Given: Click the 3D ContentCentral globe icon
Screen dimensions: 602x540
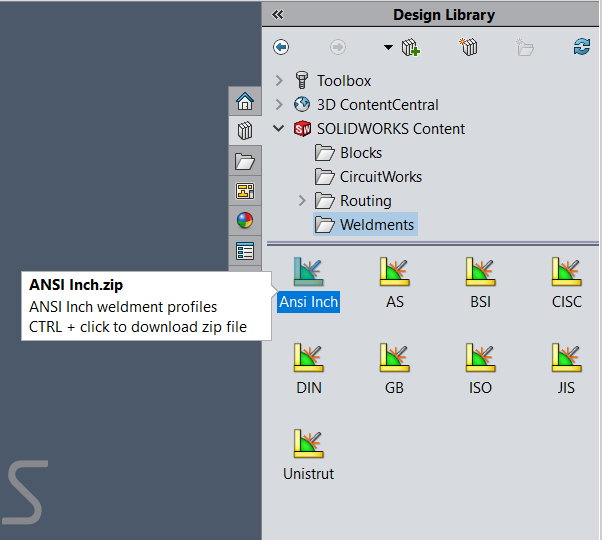Looking at the screenshot, I should (302, 104).
